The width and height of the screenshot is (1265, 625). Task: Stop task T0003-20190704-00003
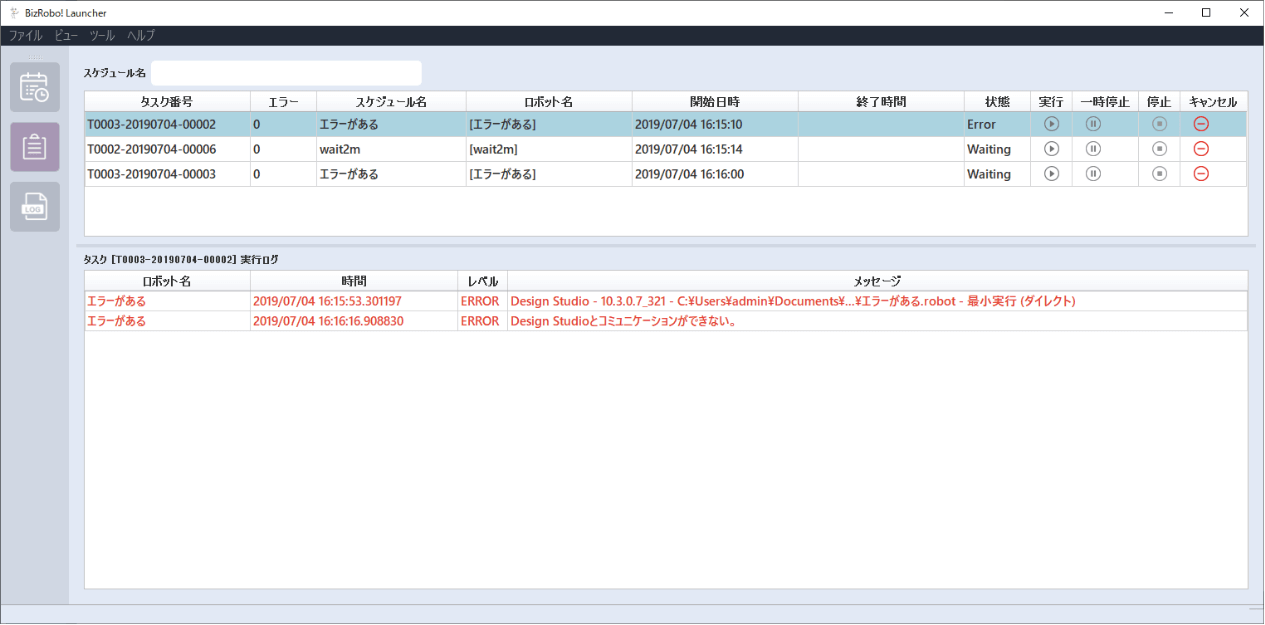(1159, 174)
